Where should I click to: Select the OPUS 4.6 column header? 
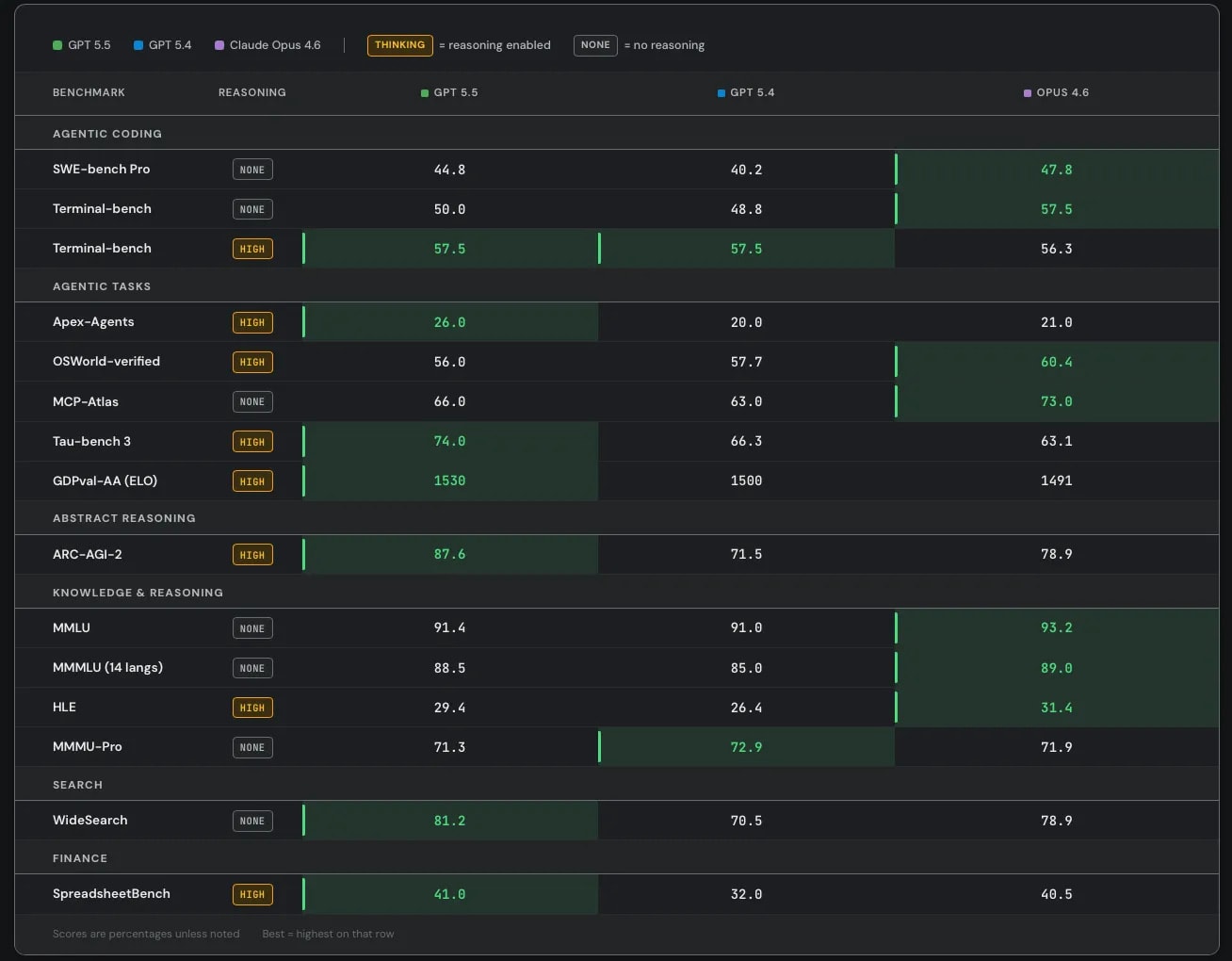pos(1056,92)
